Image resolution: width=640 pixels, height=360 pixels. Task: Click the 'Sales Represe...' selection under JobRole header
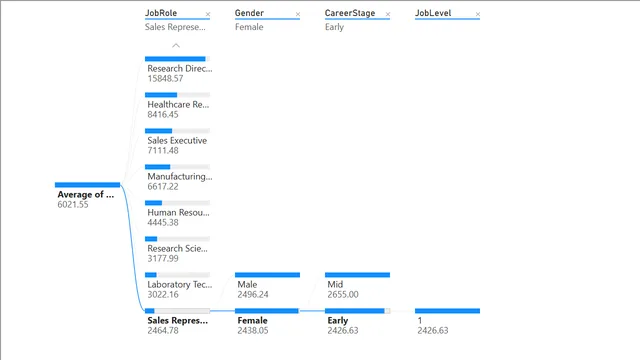(175, 27)
